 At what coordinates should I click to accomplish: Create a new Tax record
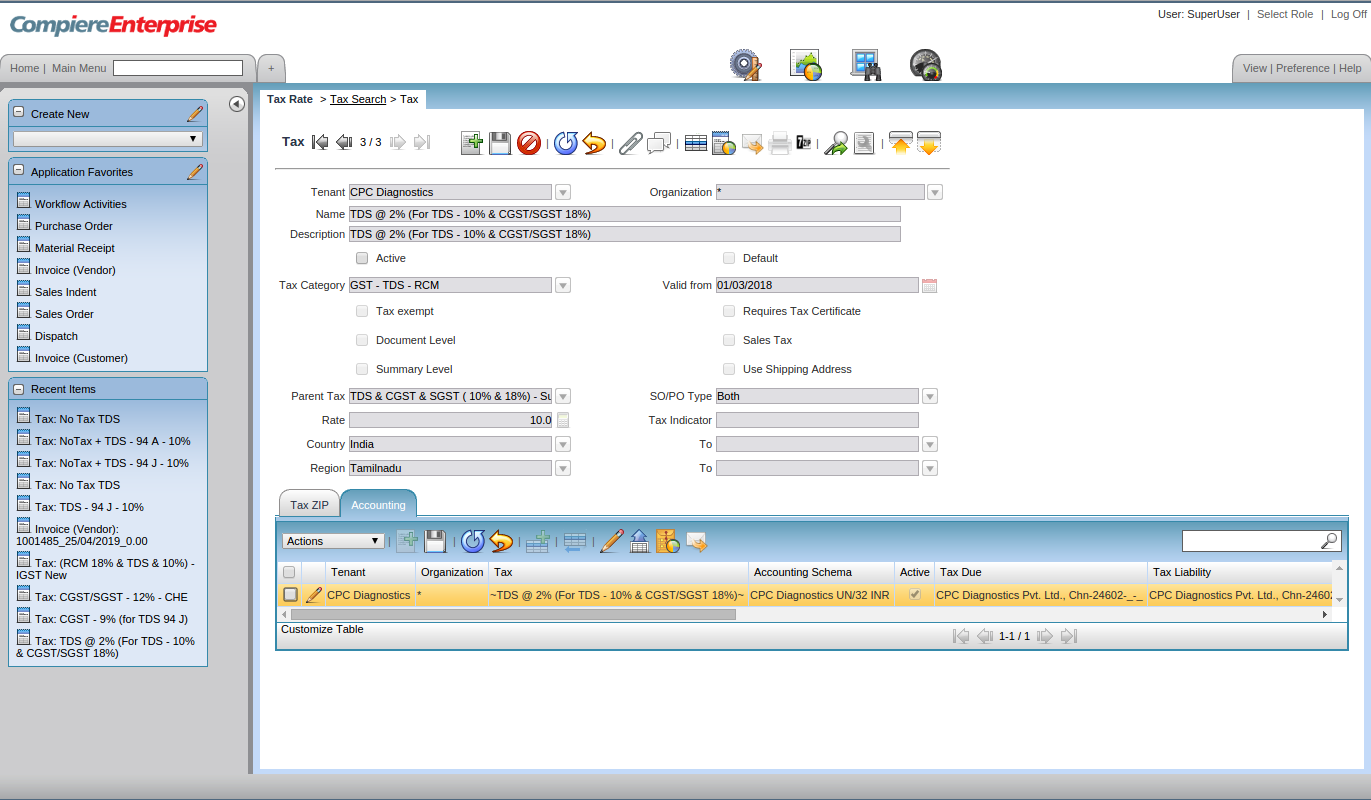(x=472, y=143)
